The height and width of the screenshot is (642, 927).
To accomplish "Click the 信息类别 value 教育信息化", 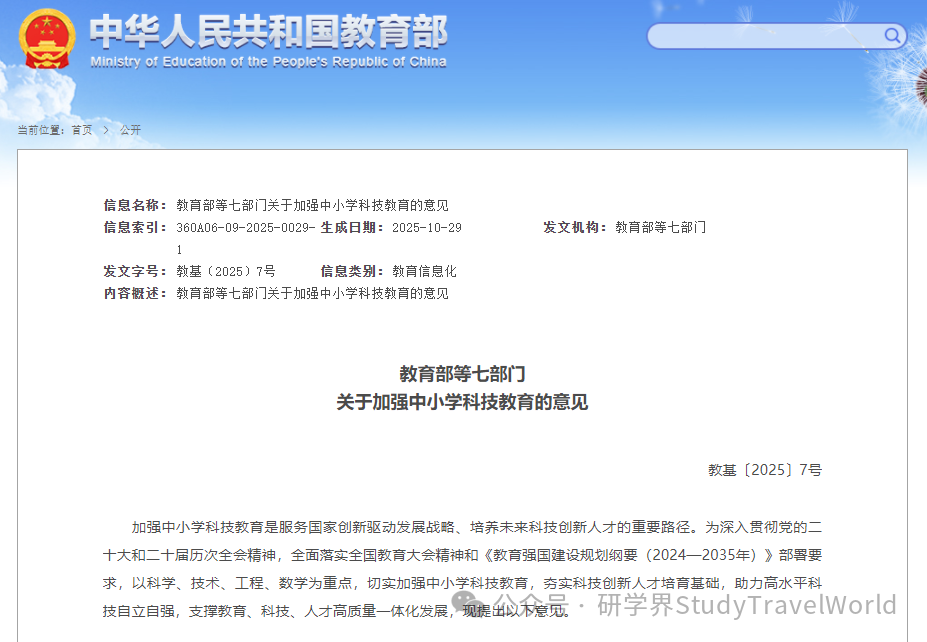I will [x=424, y=270].
